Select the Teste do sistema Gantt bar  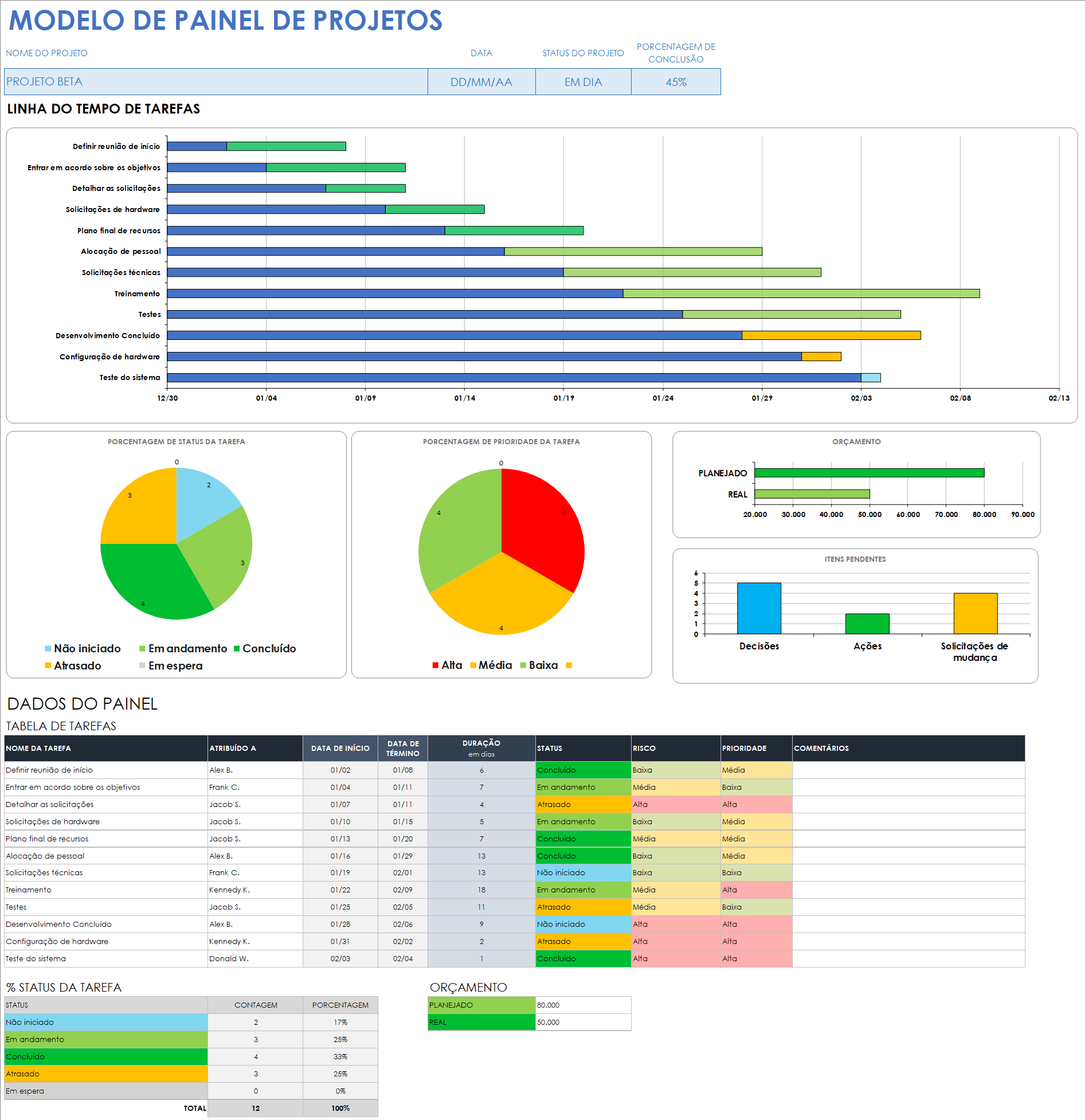click(x=524, y=378)
